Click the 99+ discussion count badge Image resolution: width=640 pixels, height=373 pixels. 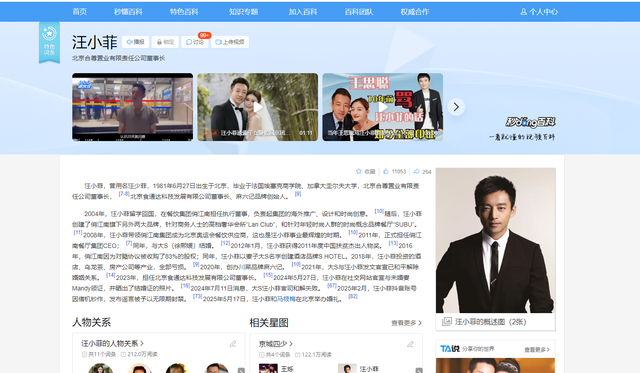[x=204, y=36]
